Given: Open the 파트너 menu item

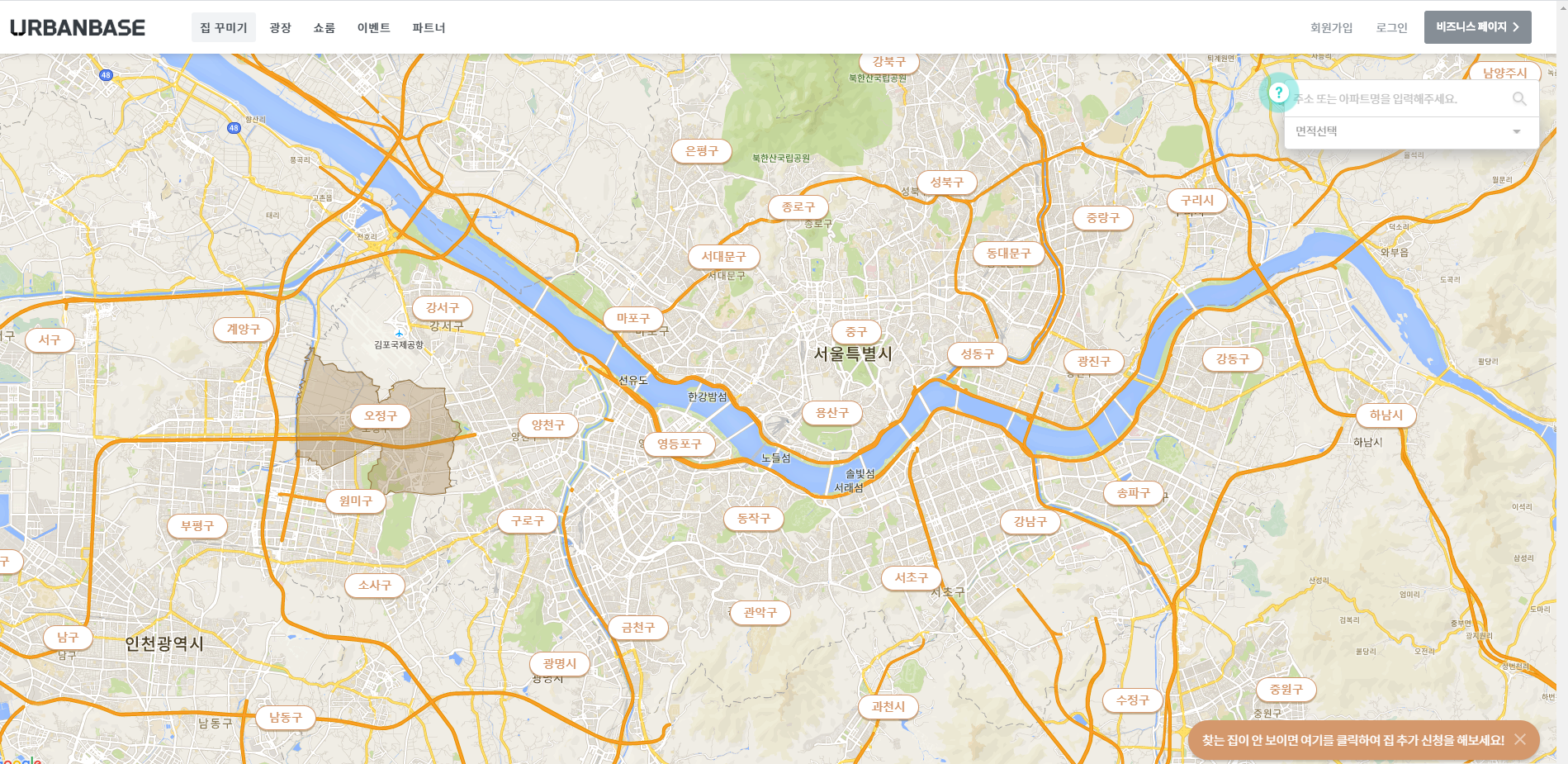Looking at the screenshot, I should (429, 27).
